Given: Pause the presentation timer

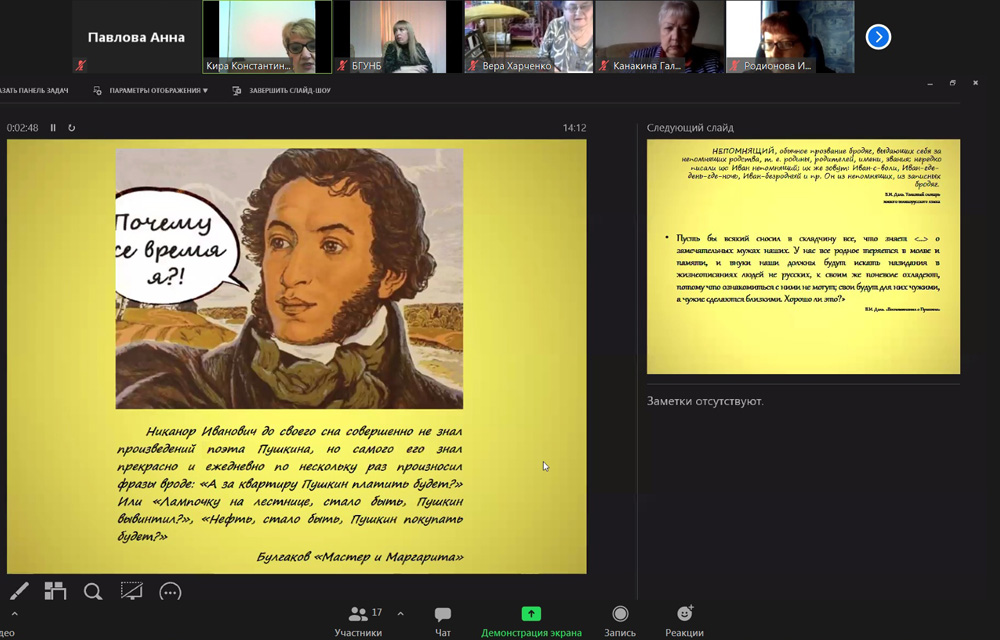Looking at the screenshot, I should [x=54, y=128].
